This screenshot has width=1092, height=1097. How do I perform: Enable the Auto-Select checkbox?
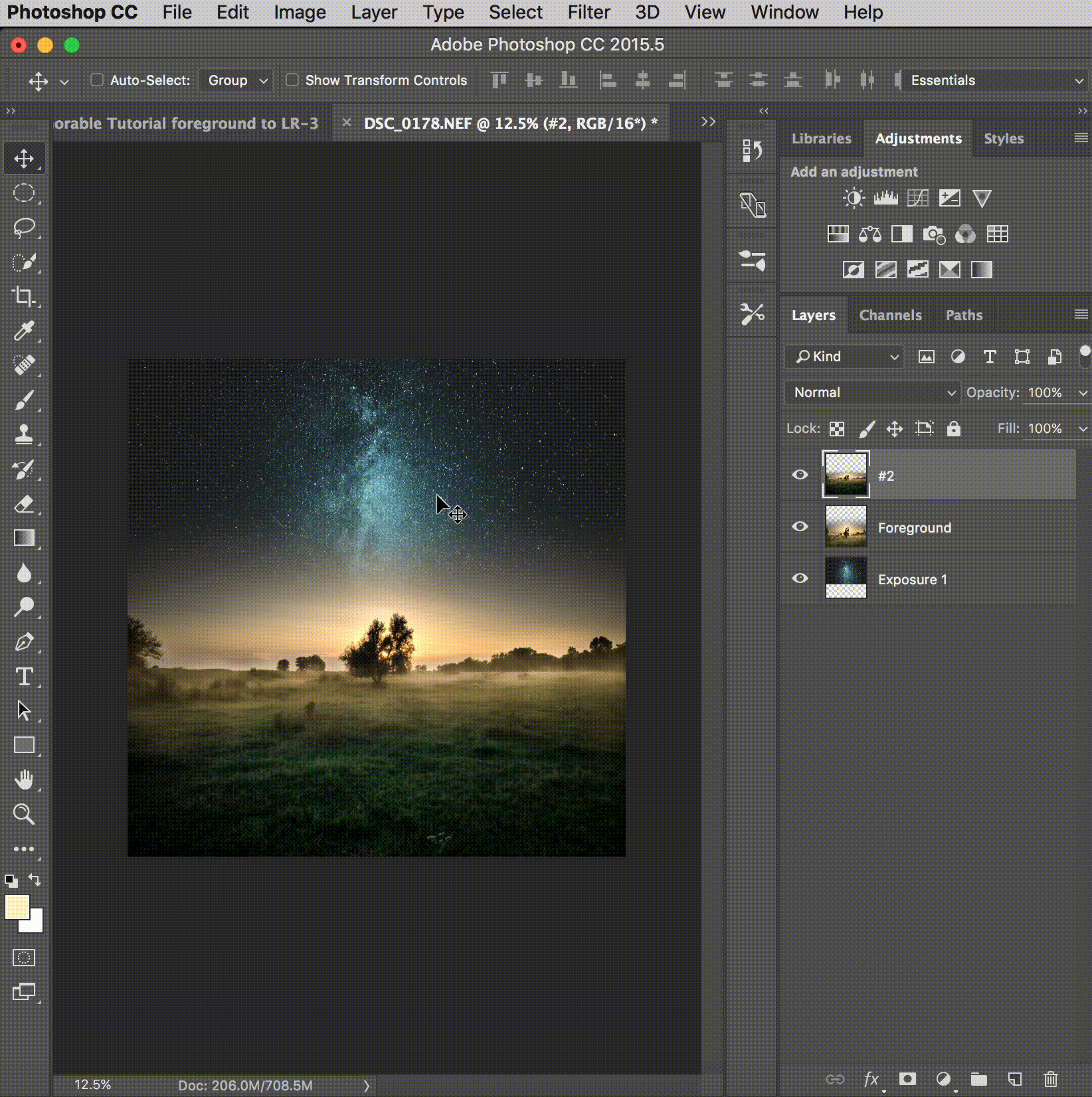(x=97, y=80)
